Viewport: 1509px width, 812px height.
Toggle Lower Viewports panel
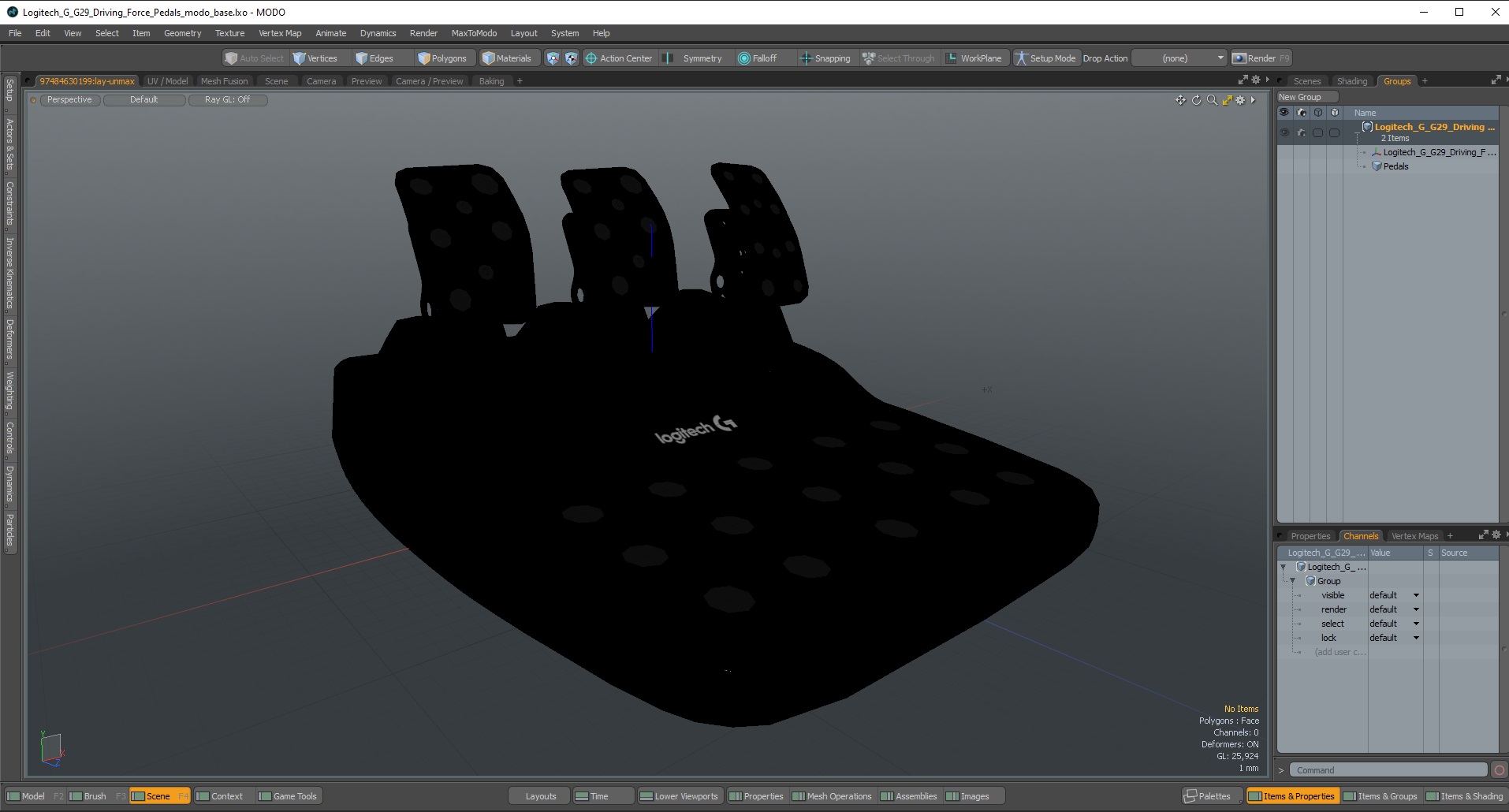pos(679,796)
